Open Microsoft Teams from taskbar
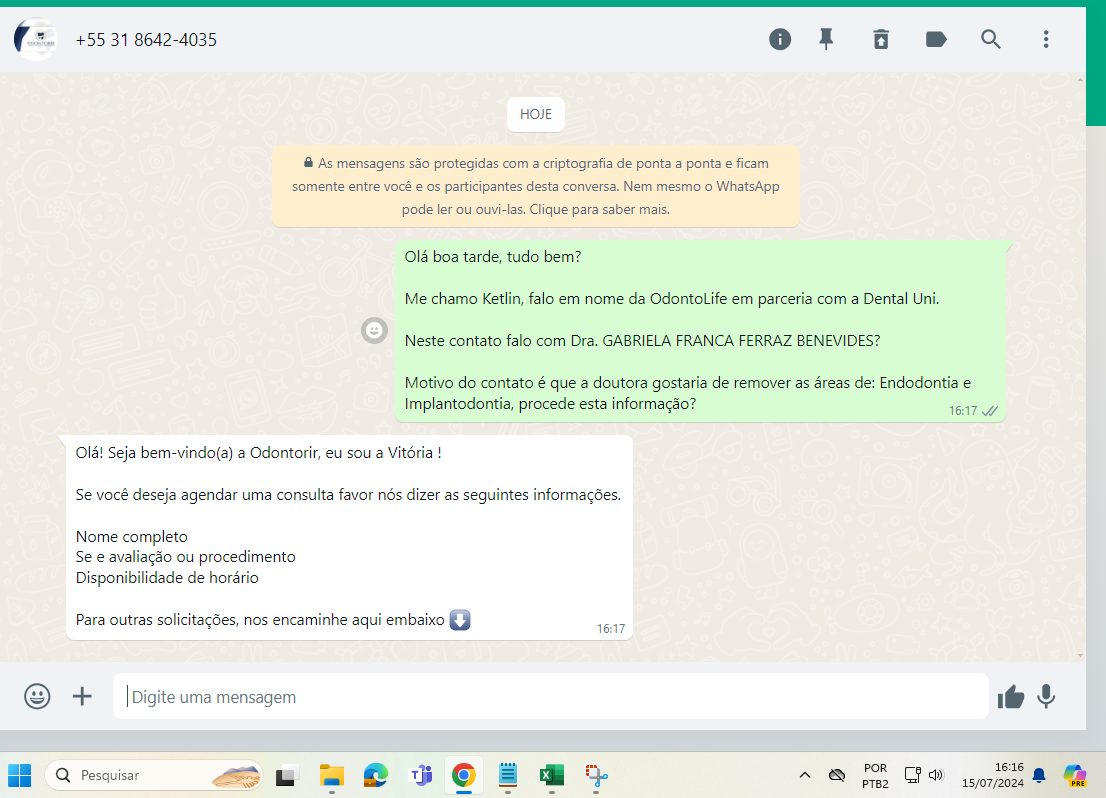 coord(420,775)
